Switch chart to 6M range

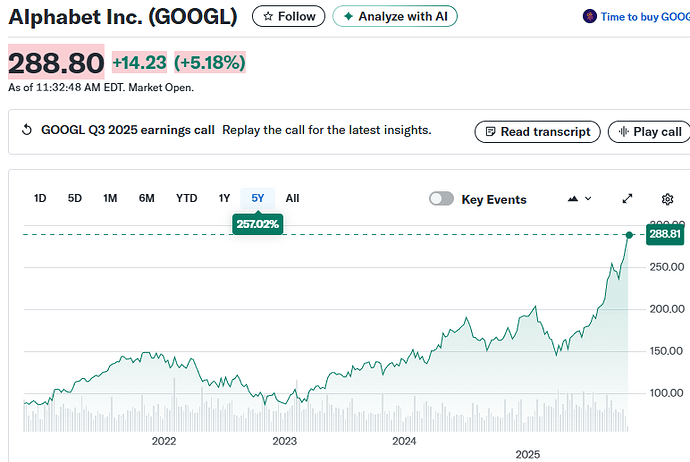point(147,198)
